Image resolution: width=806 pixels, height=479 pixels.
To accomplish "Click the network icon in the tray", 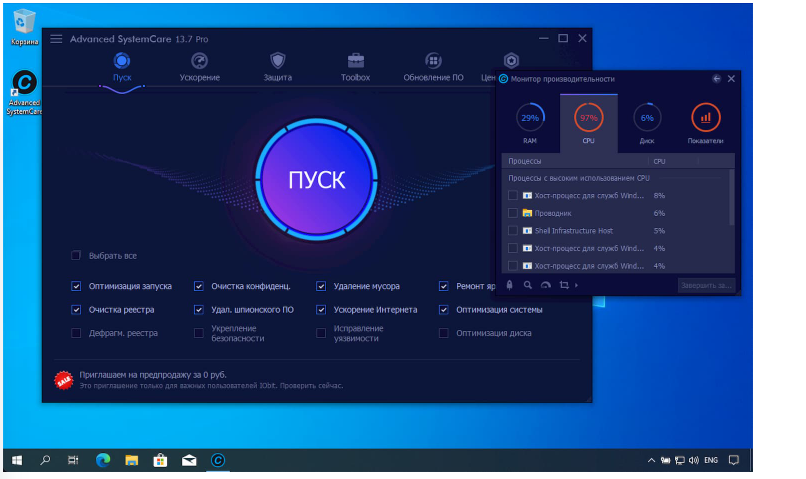I will click(680, 460).
